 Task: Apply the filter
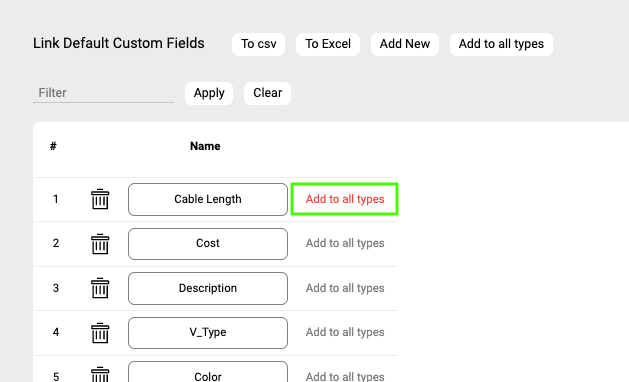click(209, 93)
